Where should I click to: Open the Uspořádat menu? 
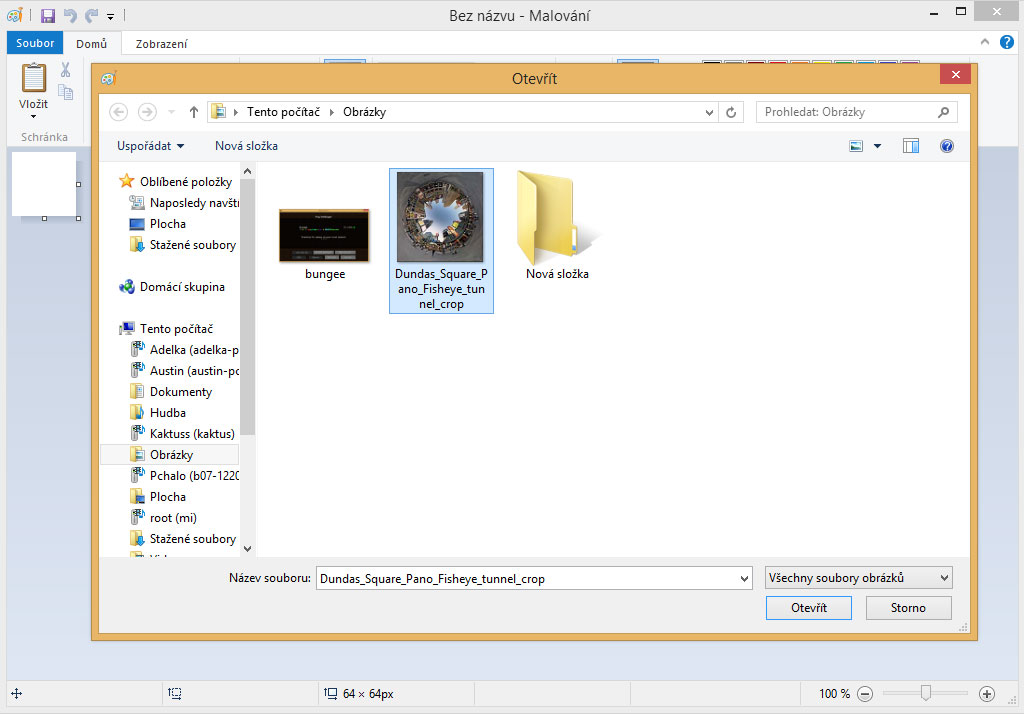(150, 146)
